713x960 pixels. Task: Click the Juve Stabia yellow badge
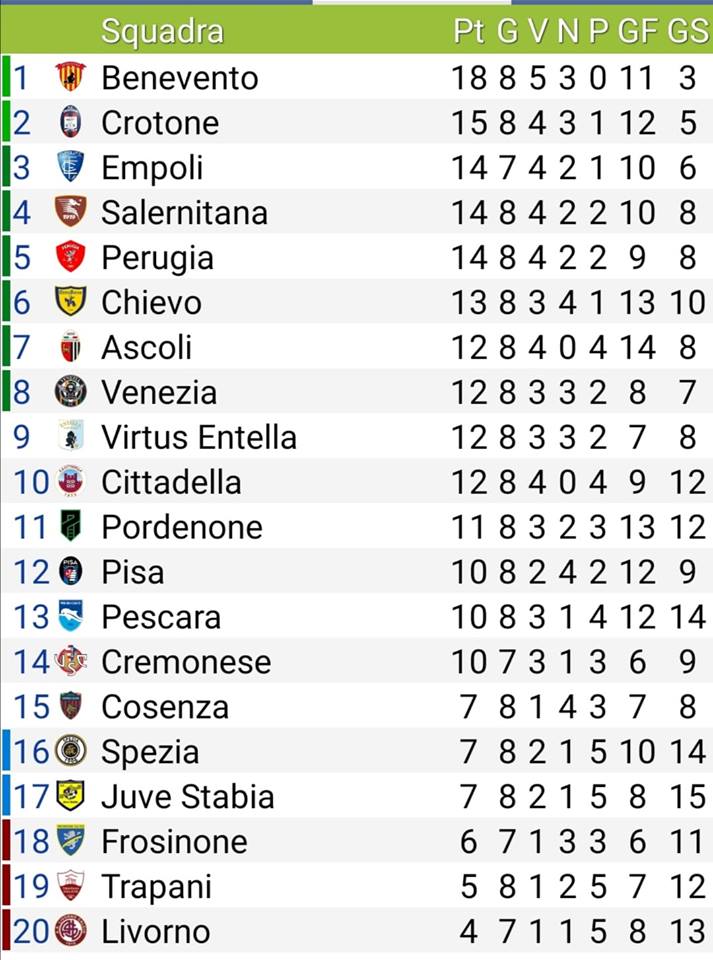click(x=70, y=795)
